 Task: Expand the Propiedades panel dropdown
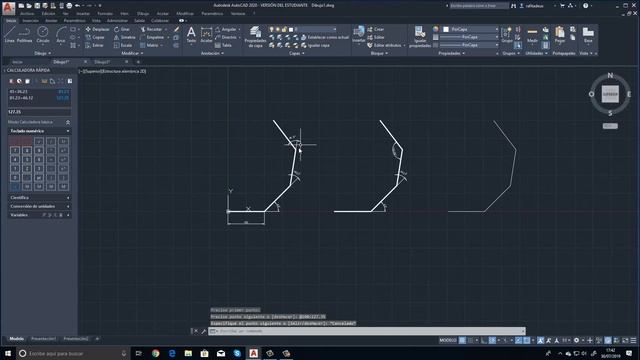click(451, 53)
